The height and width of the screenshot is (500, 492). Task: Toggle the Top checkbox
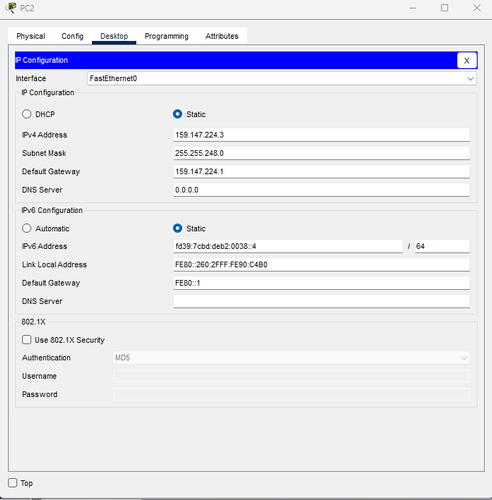point(13,483)
